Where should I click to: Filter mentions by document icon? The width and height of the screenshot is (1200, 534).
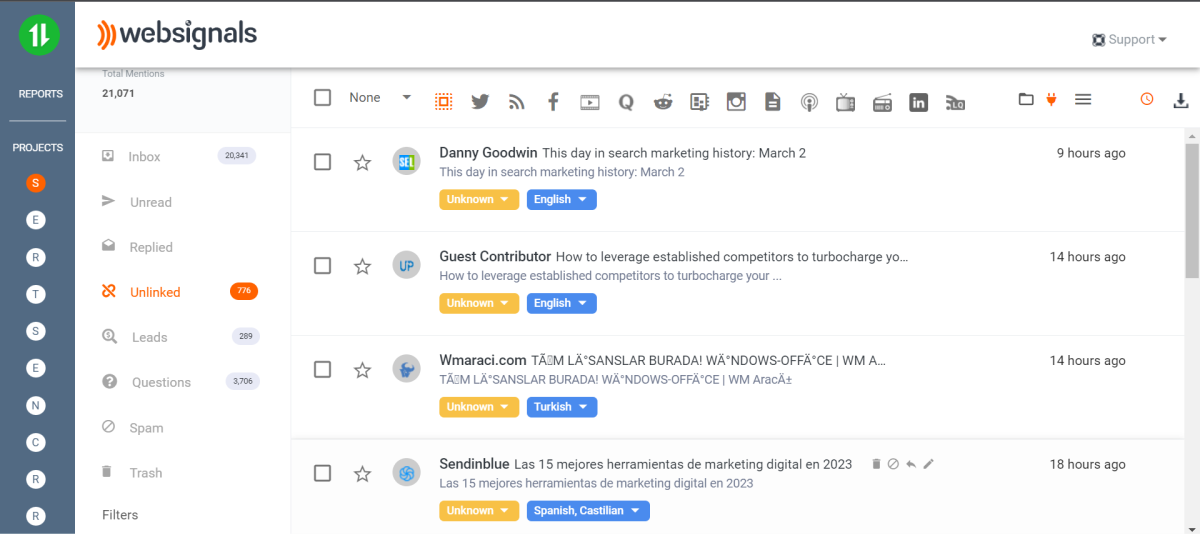[772, 101]
